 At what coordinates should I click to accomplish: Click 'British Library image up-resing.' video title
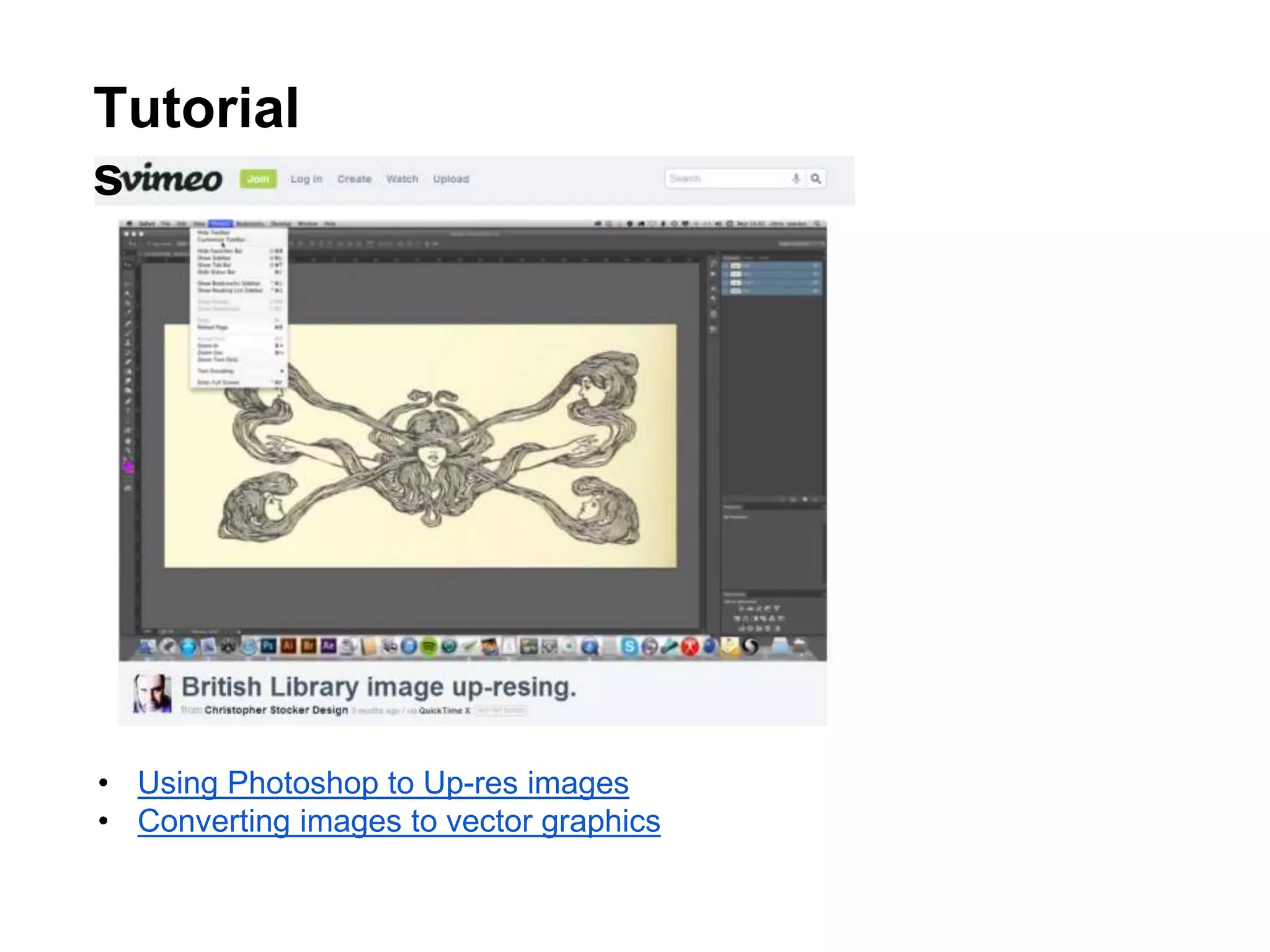tap(379, 687)
